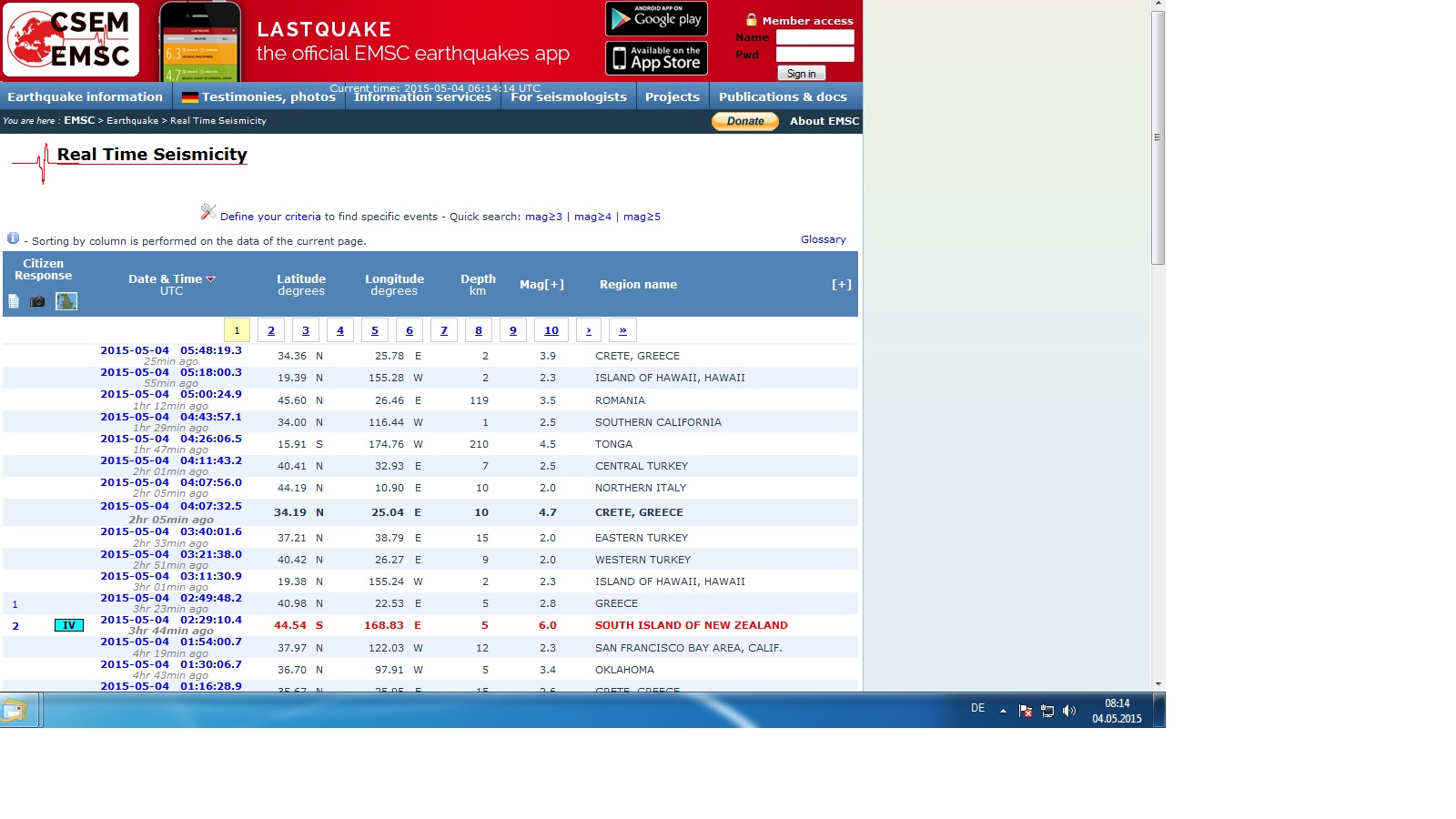1456x819 pixels.
Task: Open the App Store download badge
Action: pyautogui.click(x=656, y=59)
